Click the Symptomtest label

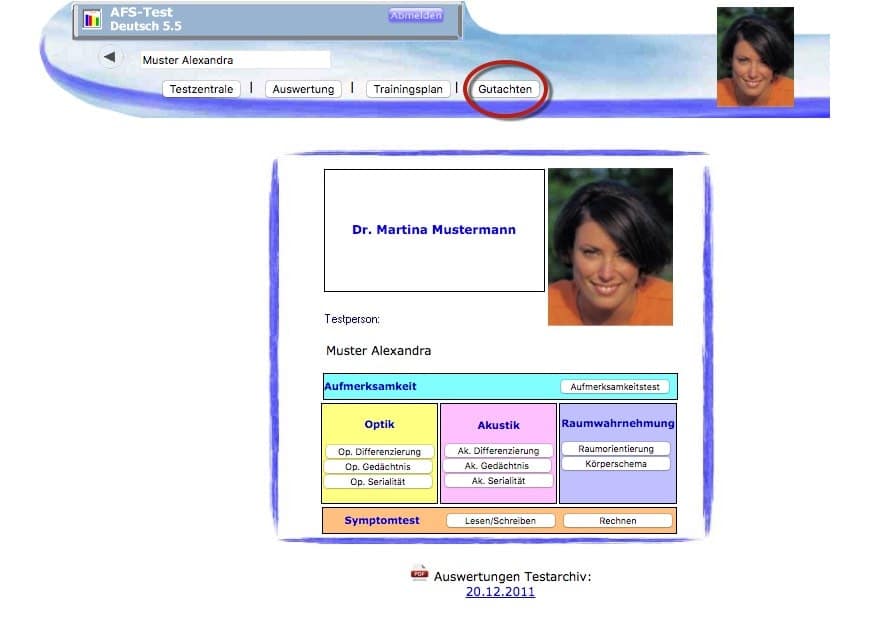(382, 520)
